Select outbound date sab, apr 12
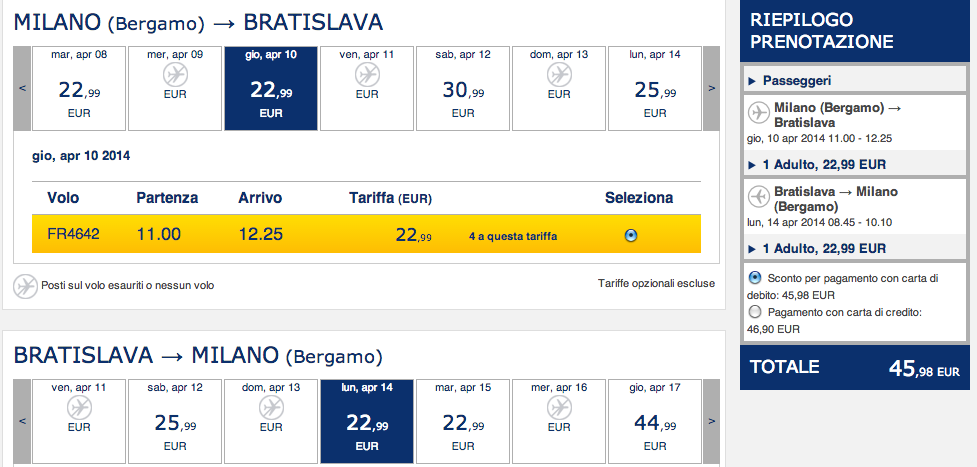Screen dimensions: 977x467 (463, 88)
